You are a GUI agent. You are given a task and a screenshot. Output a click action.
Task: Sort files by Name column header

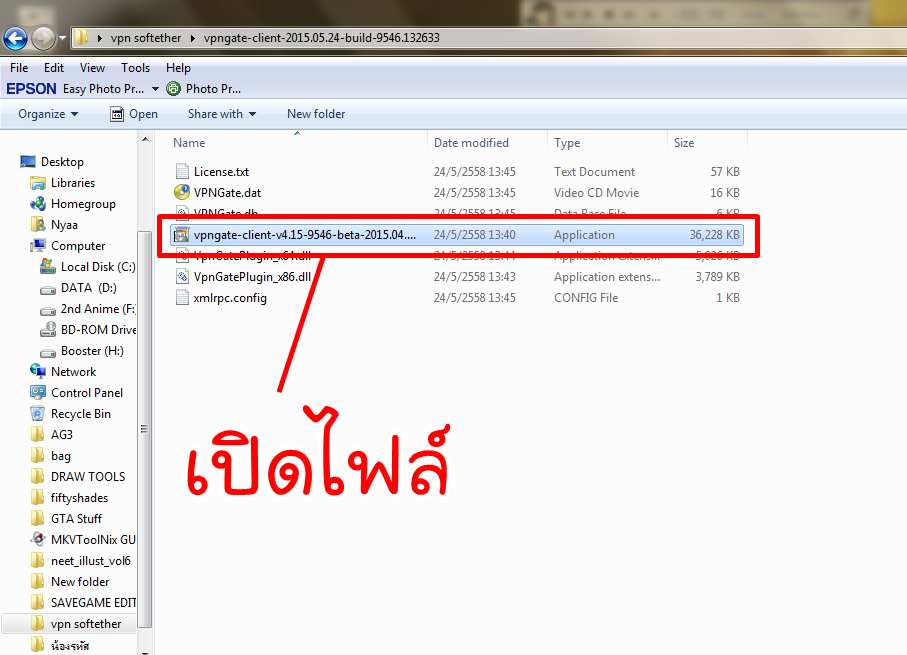pyautogui.click(x=189, y=143)
